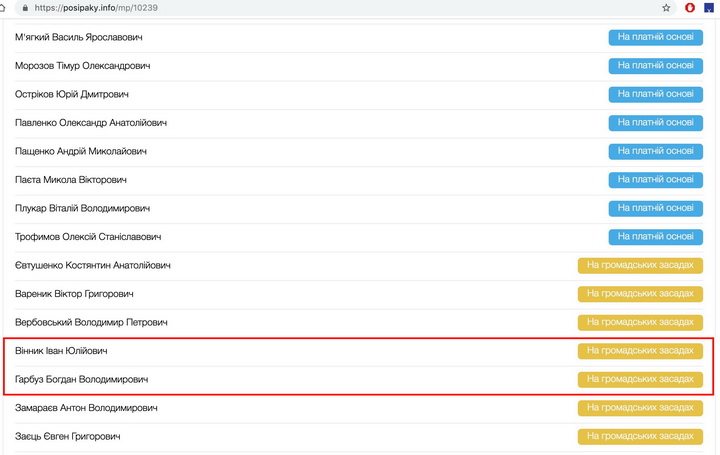Click Пащенко's «На платній основі» badge
This screenshot has width=720, height=455.
(x=655, y=151)
